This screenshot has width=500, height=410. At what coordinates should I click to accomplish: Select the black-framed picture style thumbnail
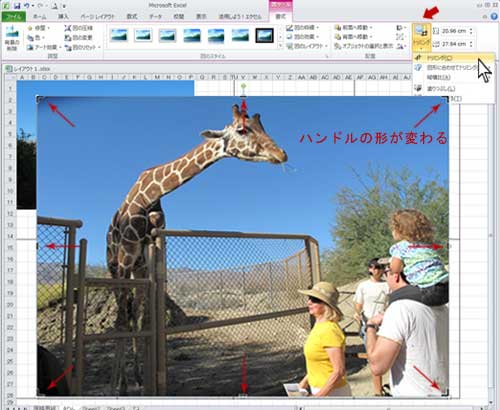pyautogui.click(x=265, y=35)
